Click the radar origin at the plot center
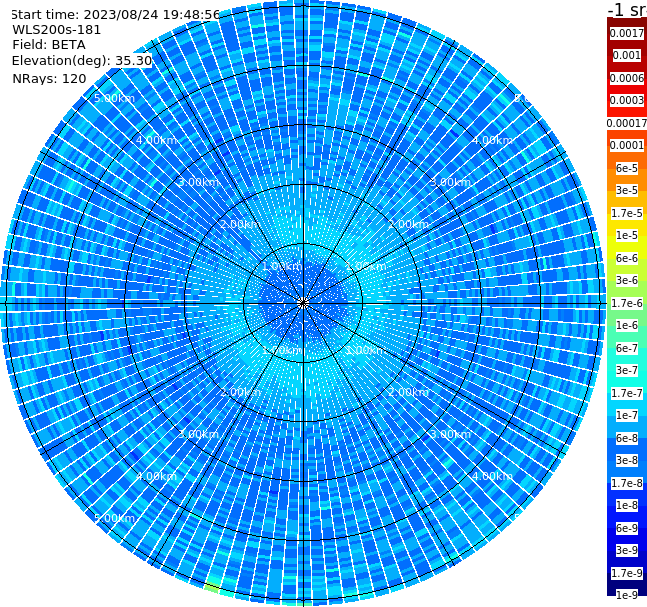647x607 pixels. click(x=303, y=303)
